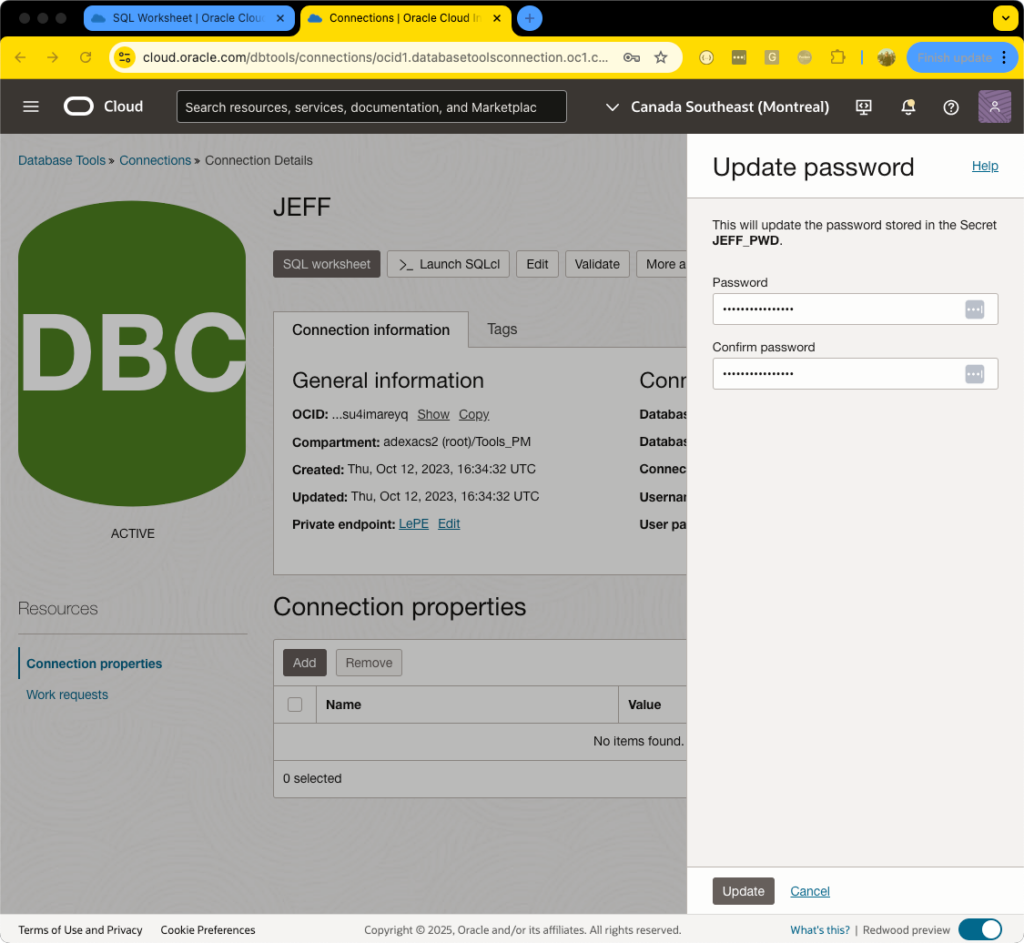Viewport: 1024px width, 943px height.
Task: Edit the private endpoint link
Action: pyautogui.click(x=449, y=524)
